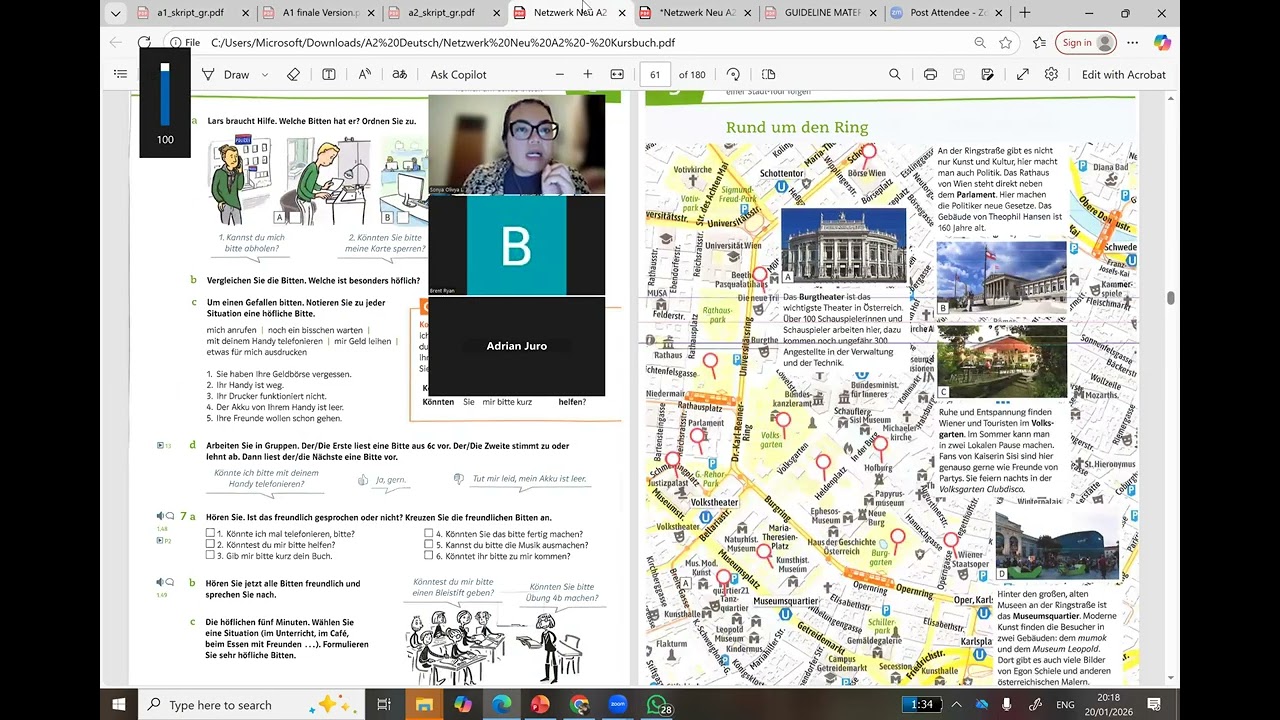Image resolution: width=1280 pixels, height=720 pixels.
Task: Open the notification center
Action: pyautogui.click(x=1153, y=705)
